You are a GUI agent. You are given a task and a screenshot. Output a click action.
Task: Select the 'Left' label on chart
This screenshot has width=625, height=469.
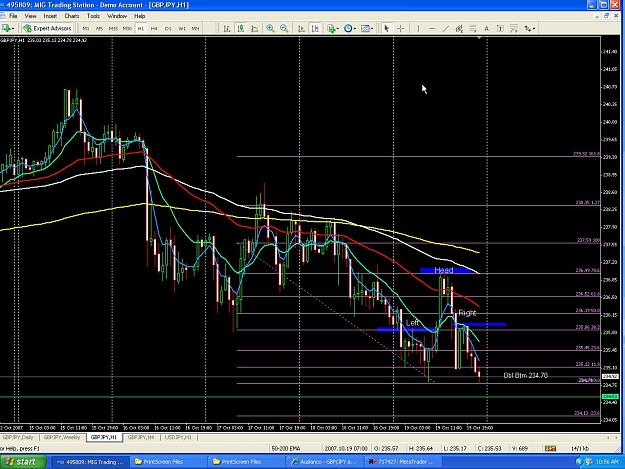[x=413, y=323]
